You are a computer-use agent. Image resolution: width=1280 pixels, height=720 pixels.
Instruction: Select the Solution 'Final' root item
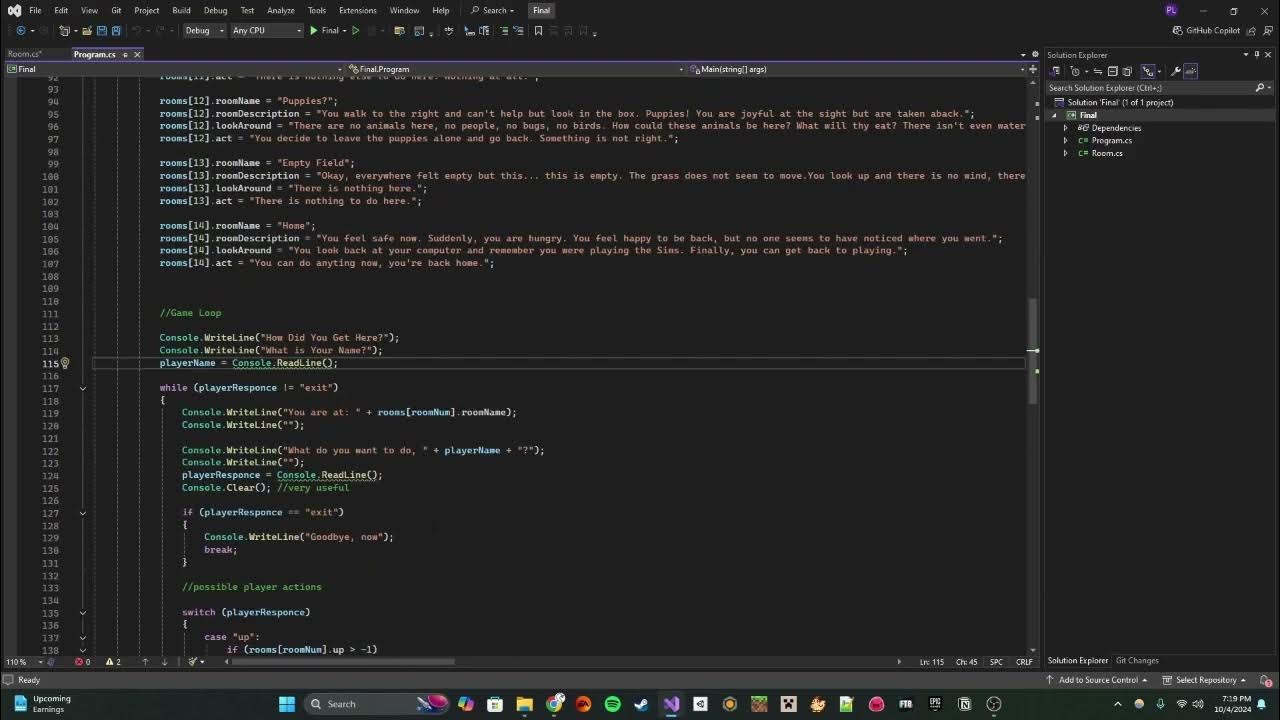pos(1119,102)
